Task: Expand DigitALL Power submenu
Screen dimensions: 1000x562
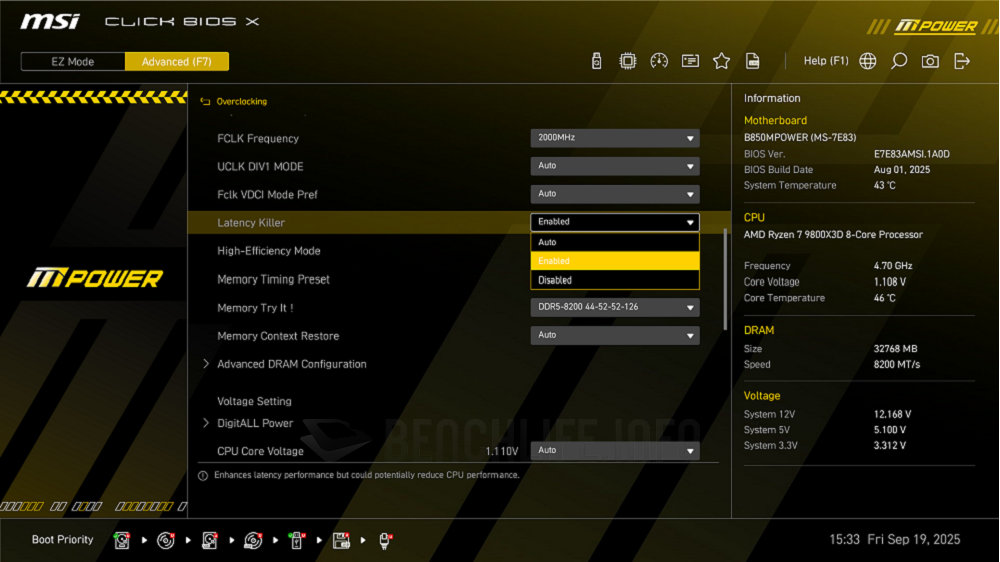Action: coord(255,423)
